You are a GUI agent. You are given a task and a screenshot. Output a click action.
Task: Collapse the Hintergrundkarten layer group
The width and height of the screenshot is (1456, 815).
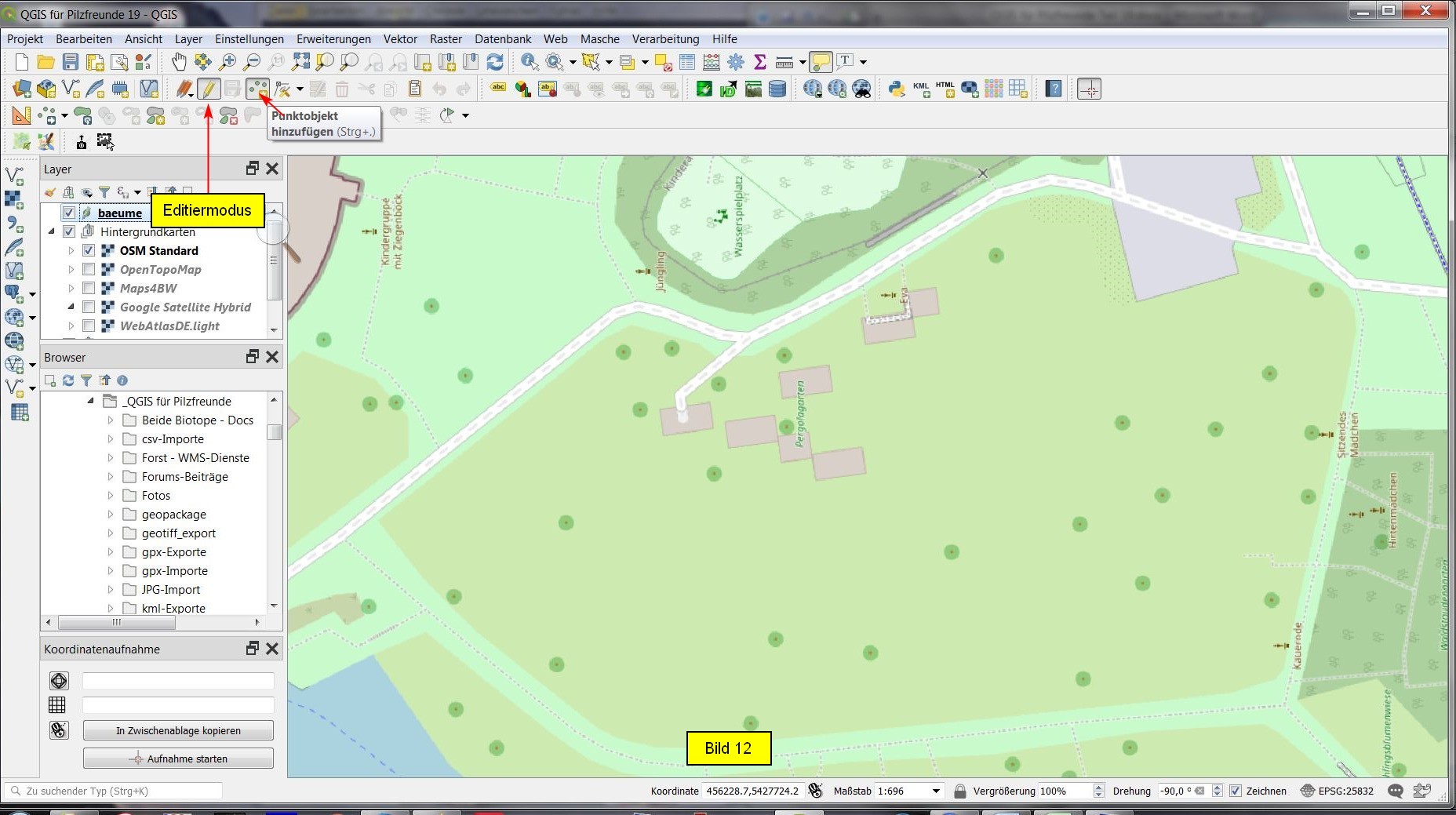pos(52,232)
